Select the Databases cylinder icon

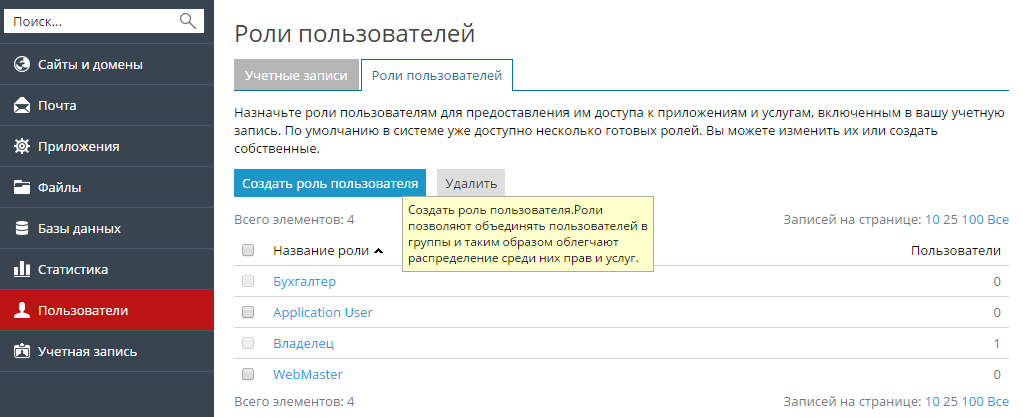coord(21,229)
